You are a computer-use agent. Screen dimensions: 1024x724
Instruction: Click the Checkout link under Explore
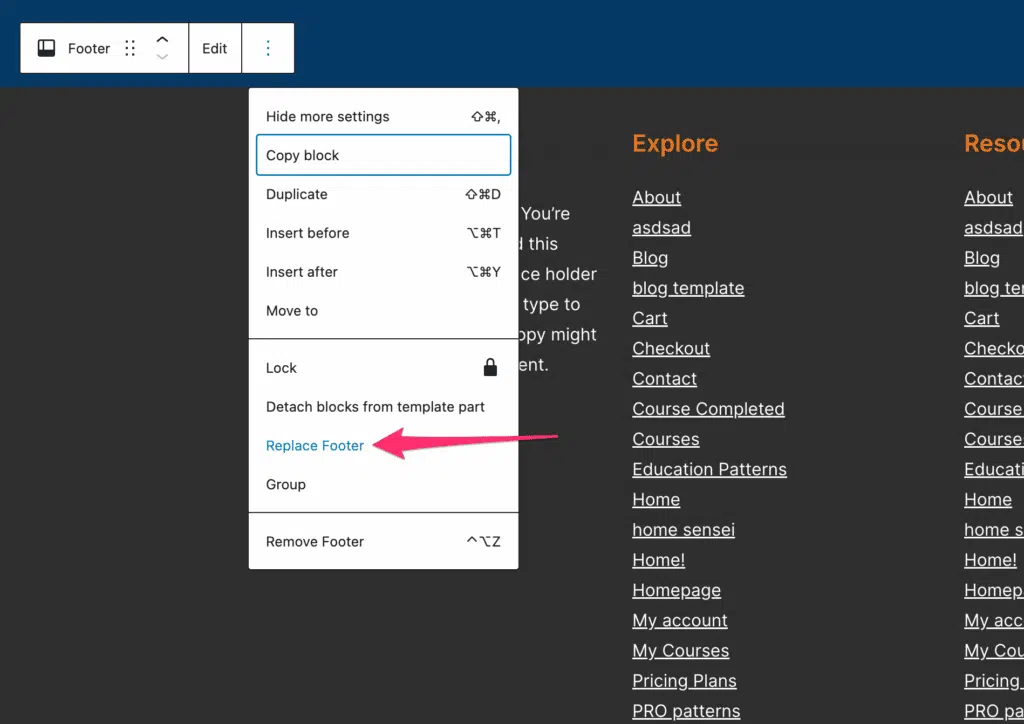[x=671, y=349]
